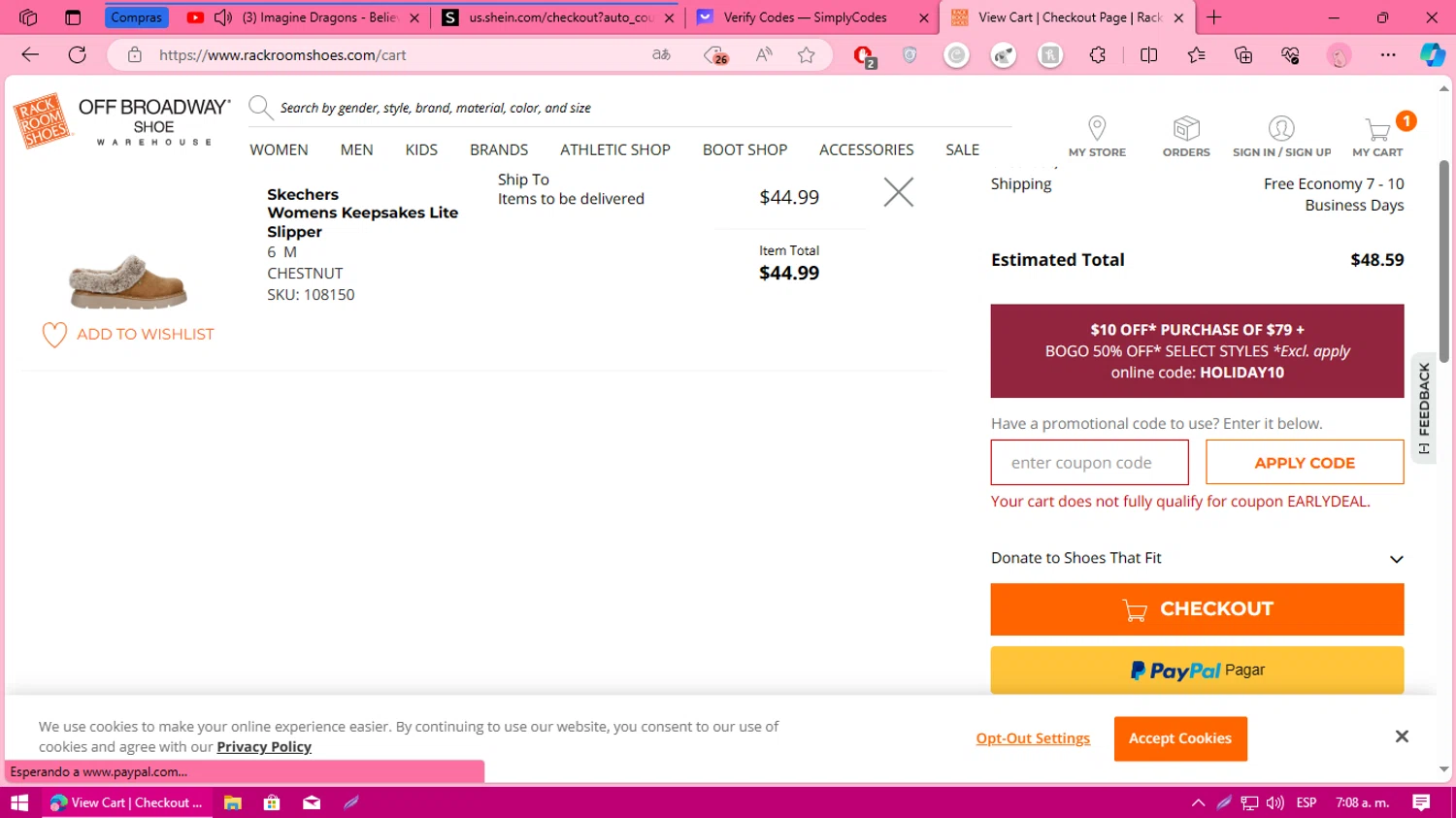Open browser essentials heart icon
Image resolution: width=1456 pixels, height=818 pixels.
(x=1290, y=55)
